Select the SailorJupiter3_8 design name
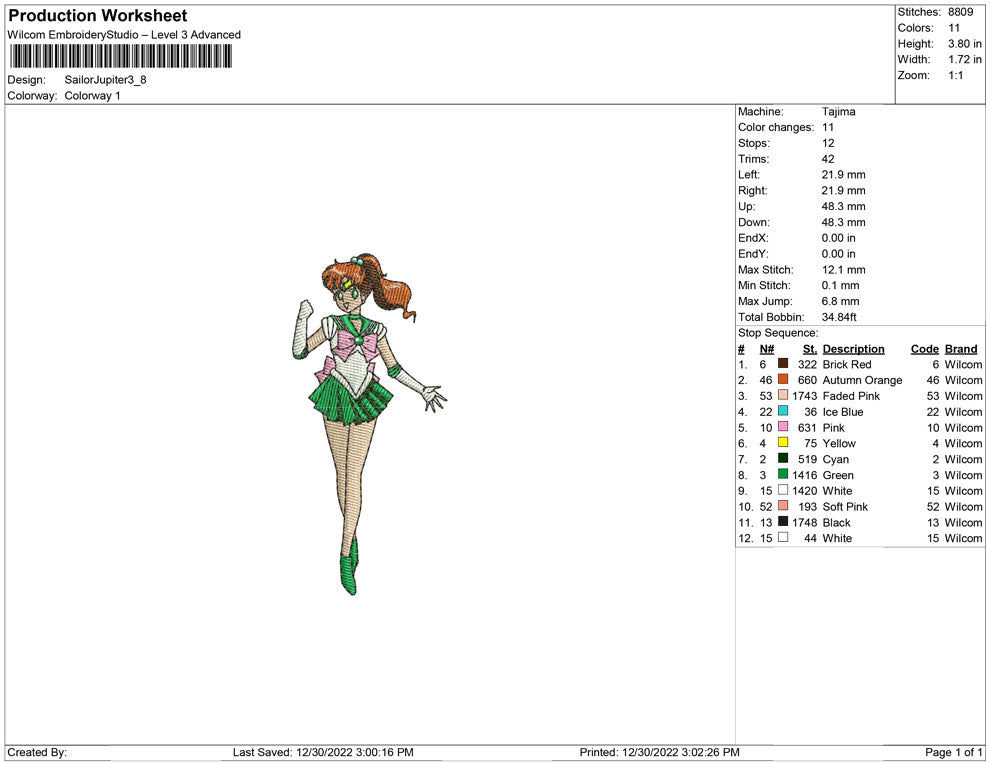Viewport: 990px width, 762px height. click(105, 79)
